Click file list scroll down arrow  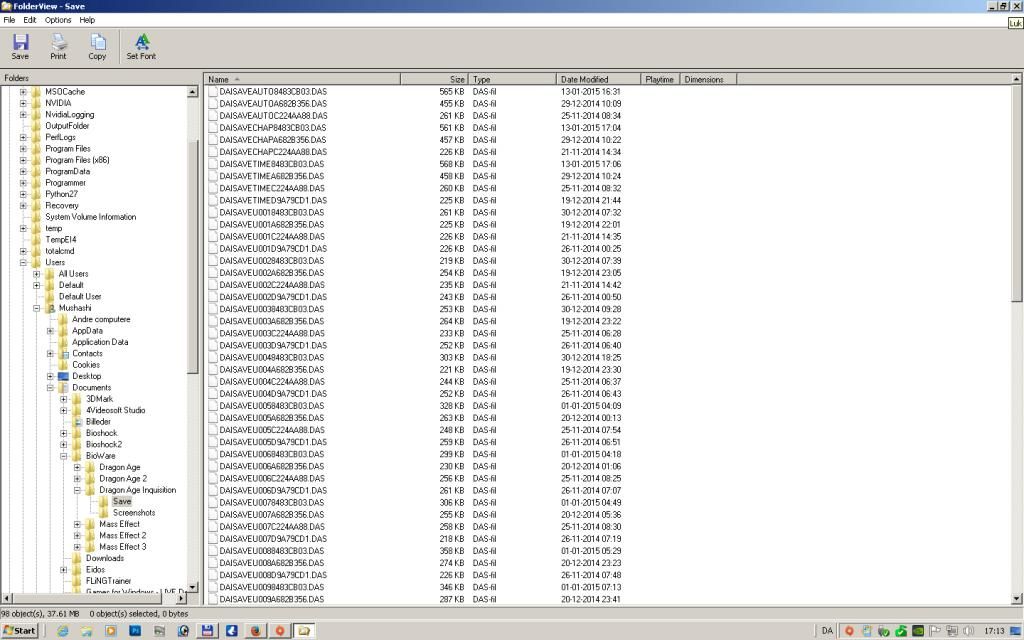coord(1017,598)
